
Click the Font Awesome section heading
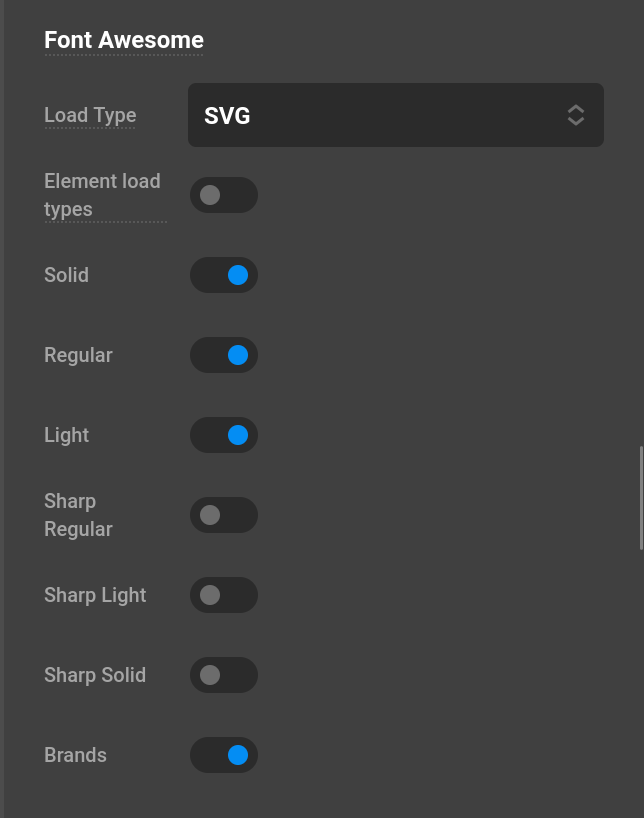(x=123, y=41)
